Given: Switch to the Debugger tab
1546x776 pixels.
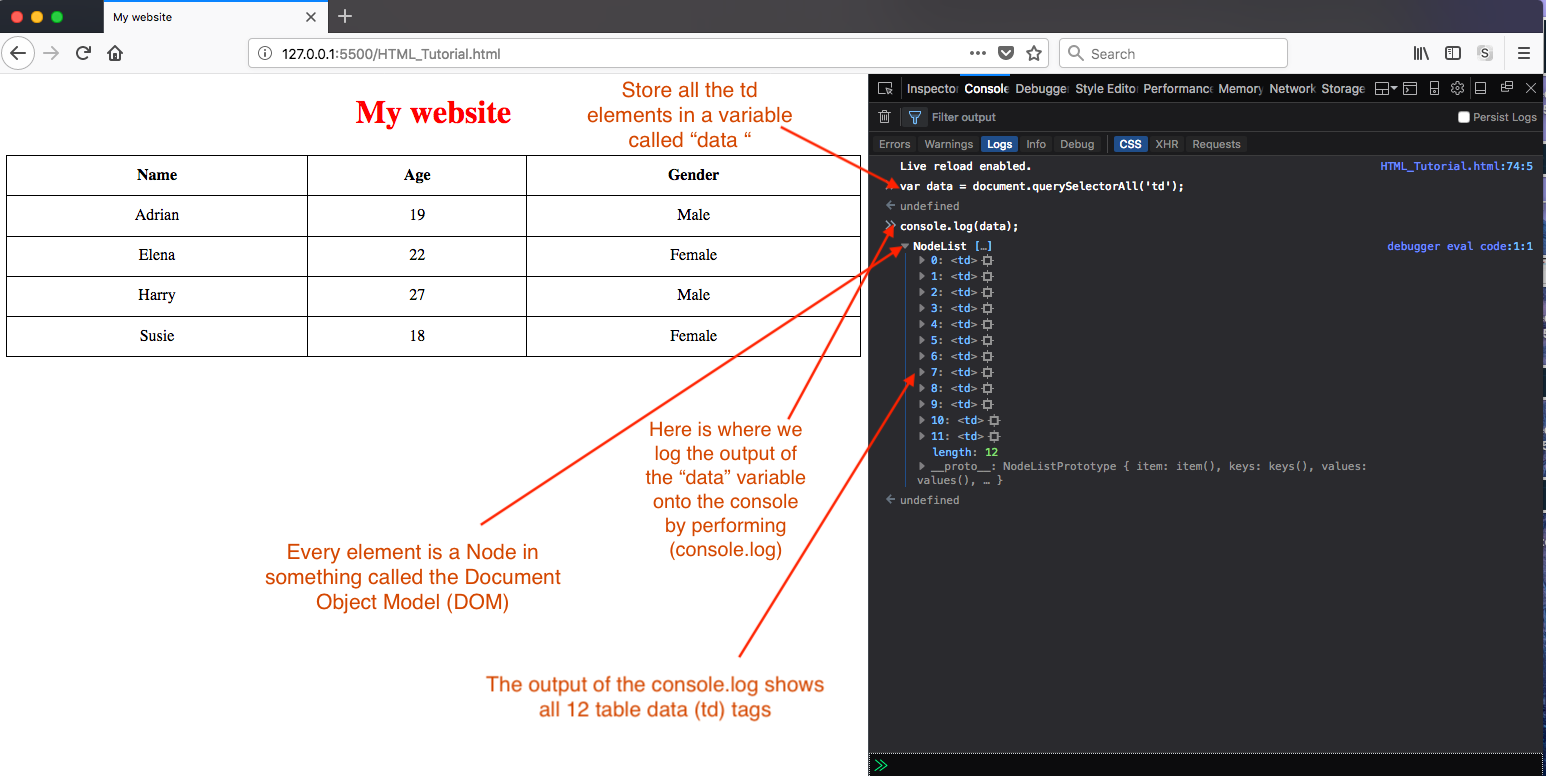Looking at the screenshot, I should tap(1041, 89).
